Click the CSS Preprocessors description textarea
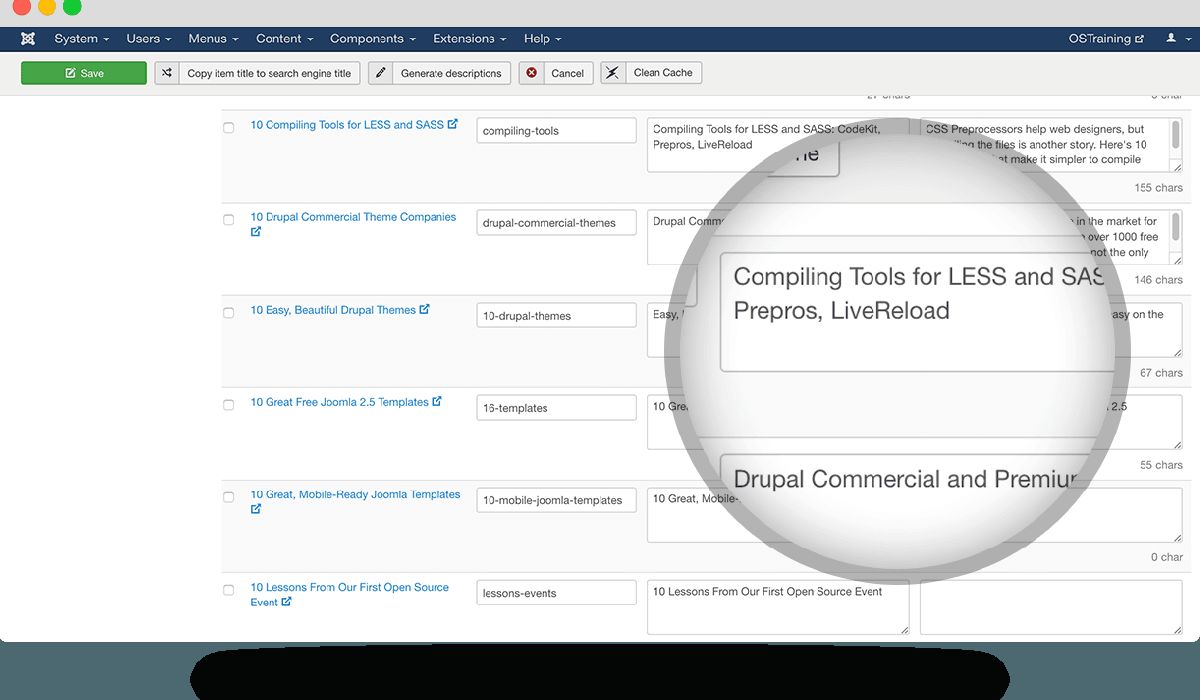 click(x=1051, y=145)
